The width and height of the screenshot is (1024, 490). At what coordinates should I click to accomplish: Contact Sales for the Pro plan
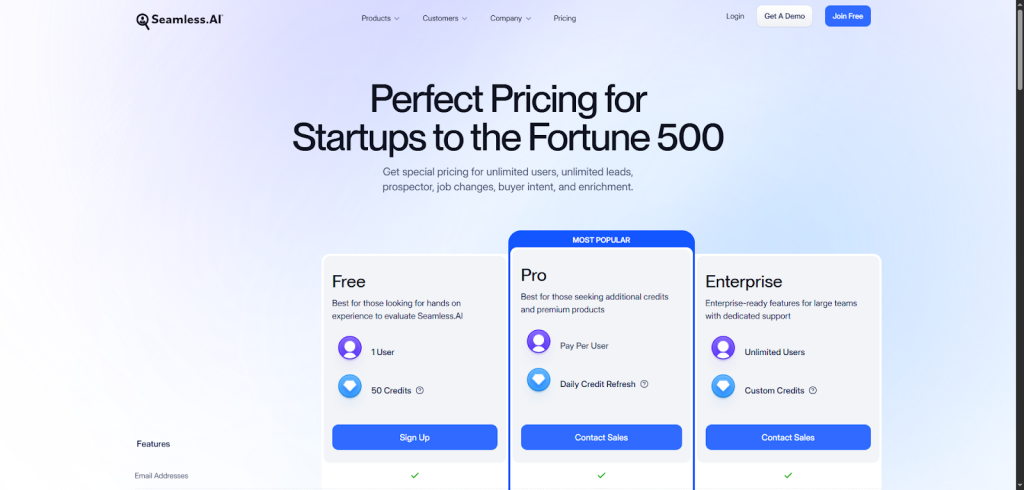[601, 437]
